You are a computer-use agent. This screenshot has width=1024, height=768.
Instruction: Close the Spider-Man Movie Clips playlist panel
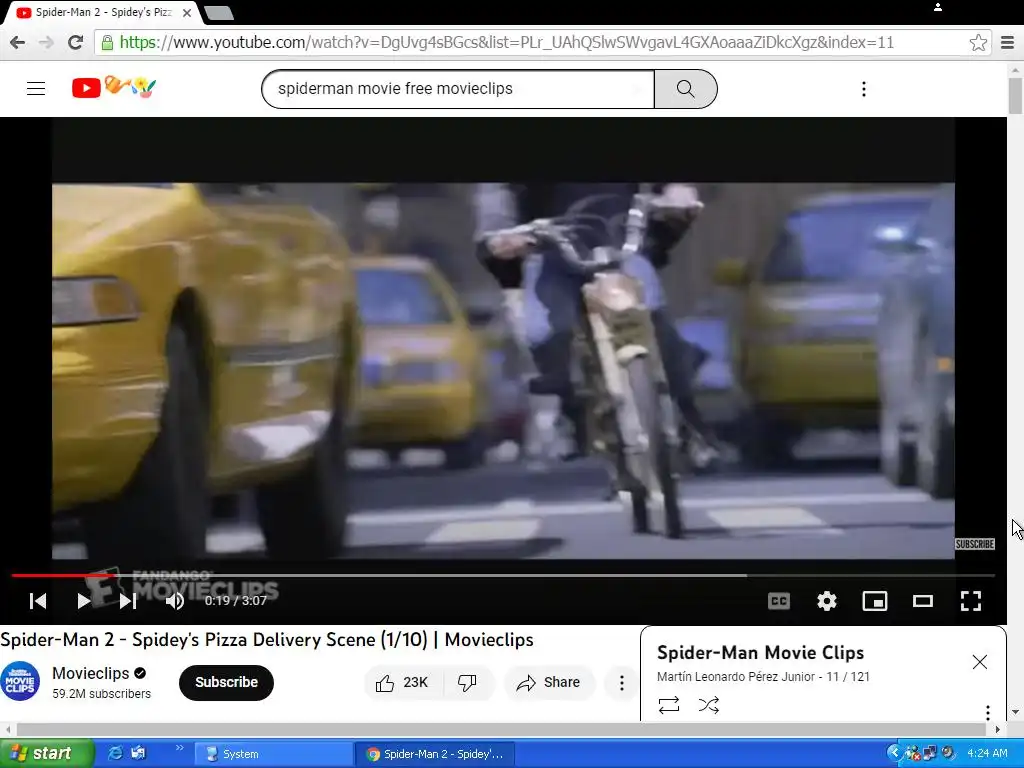pos(980,662)
